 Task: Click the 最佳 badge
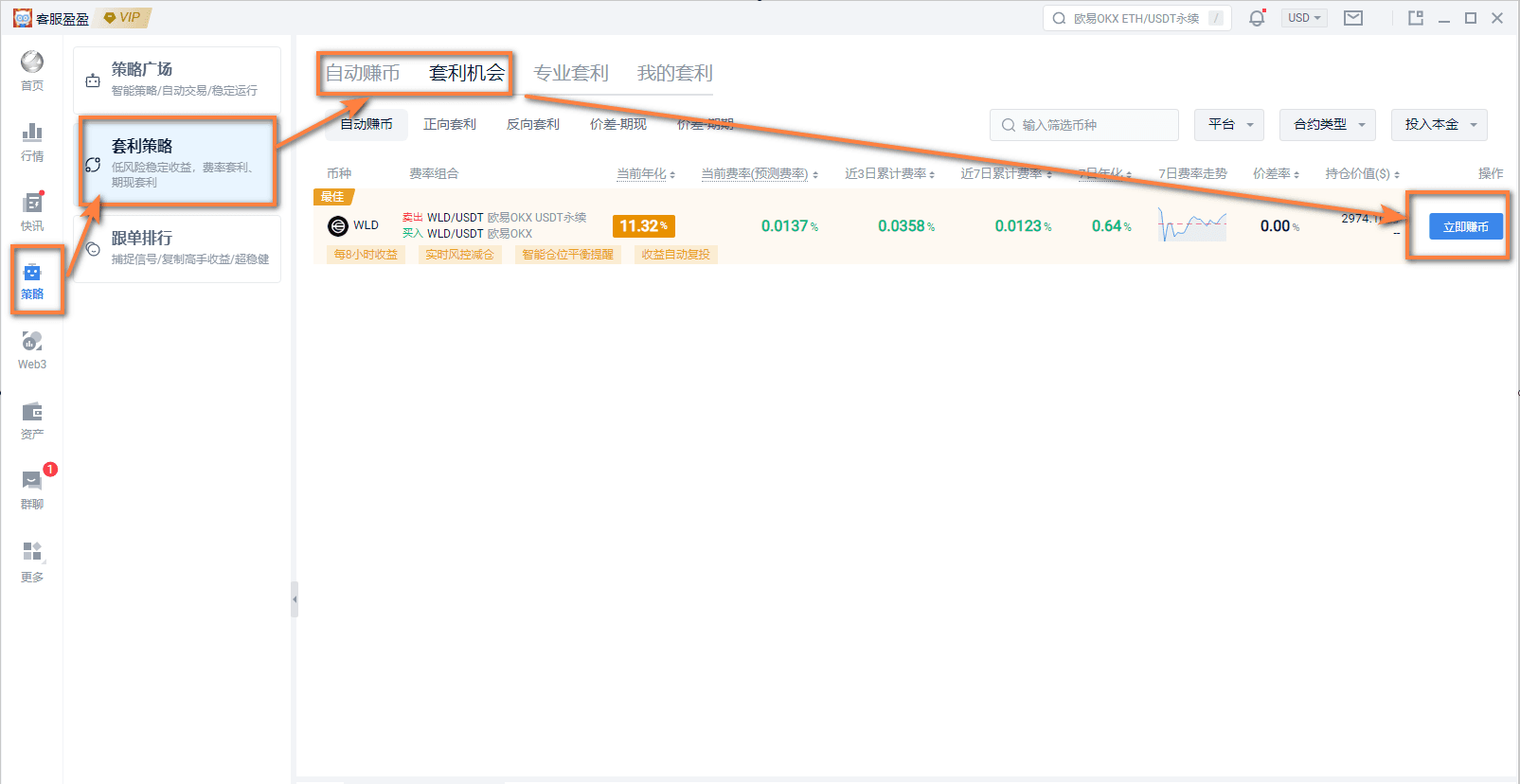click(x=333, y=197)
